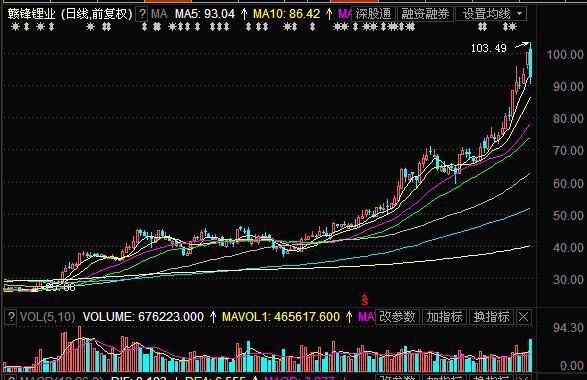Click the 深股通 button

[373, 14]
